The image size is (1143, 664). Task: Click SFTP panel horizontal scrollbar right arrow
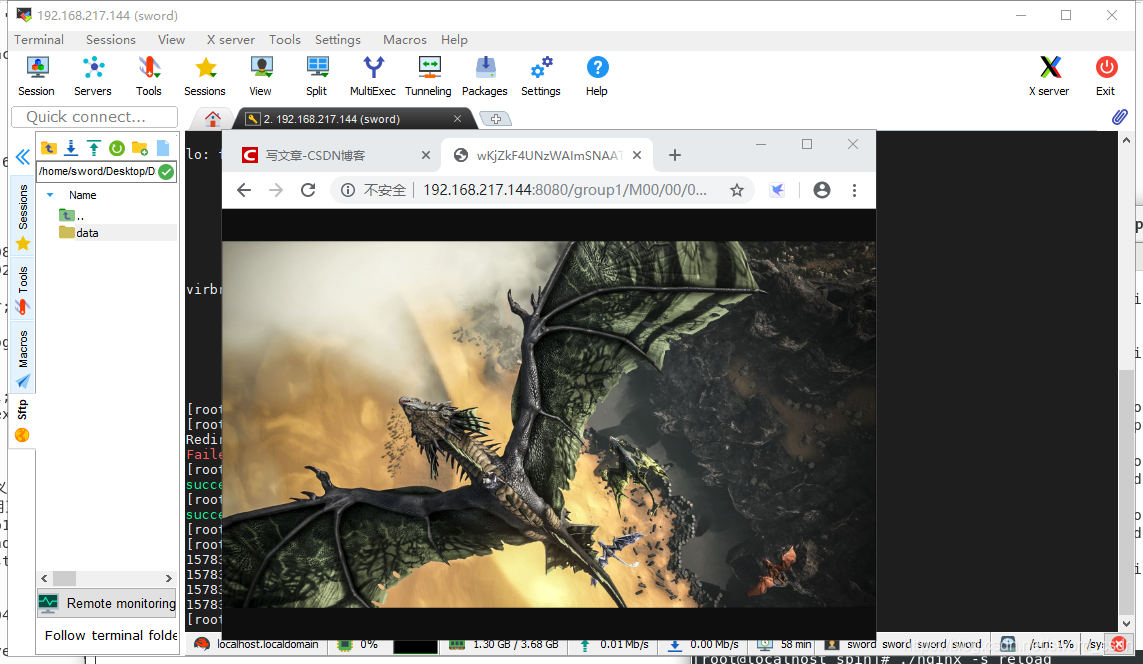click(169, 579)
